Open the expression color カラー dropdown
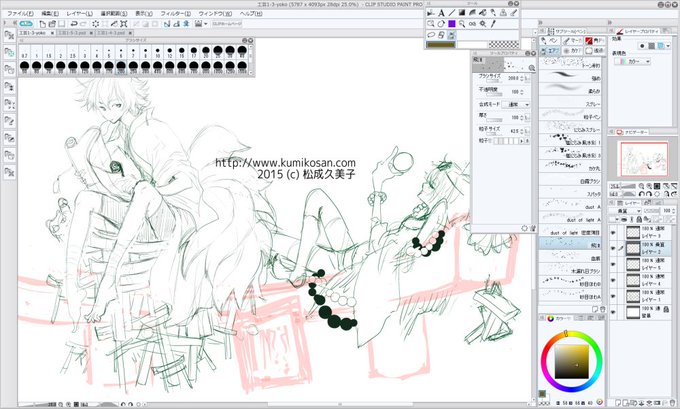This screenshot has width=680, height=409. [x=632, y=62]
